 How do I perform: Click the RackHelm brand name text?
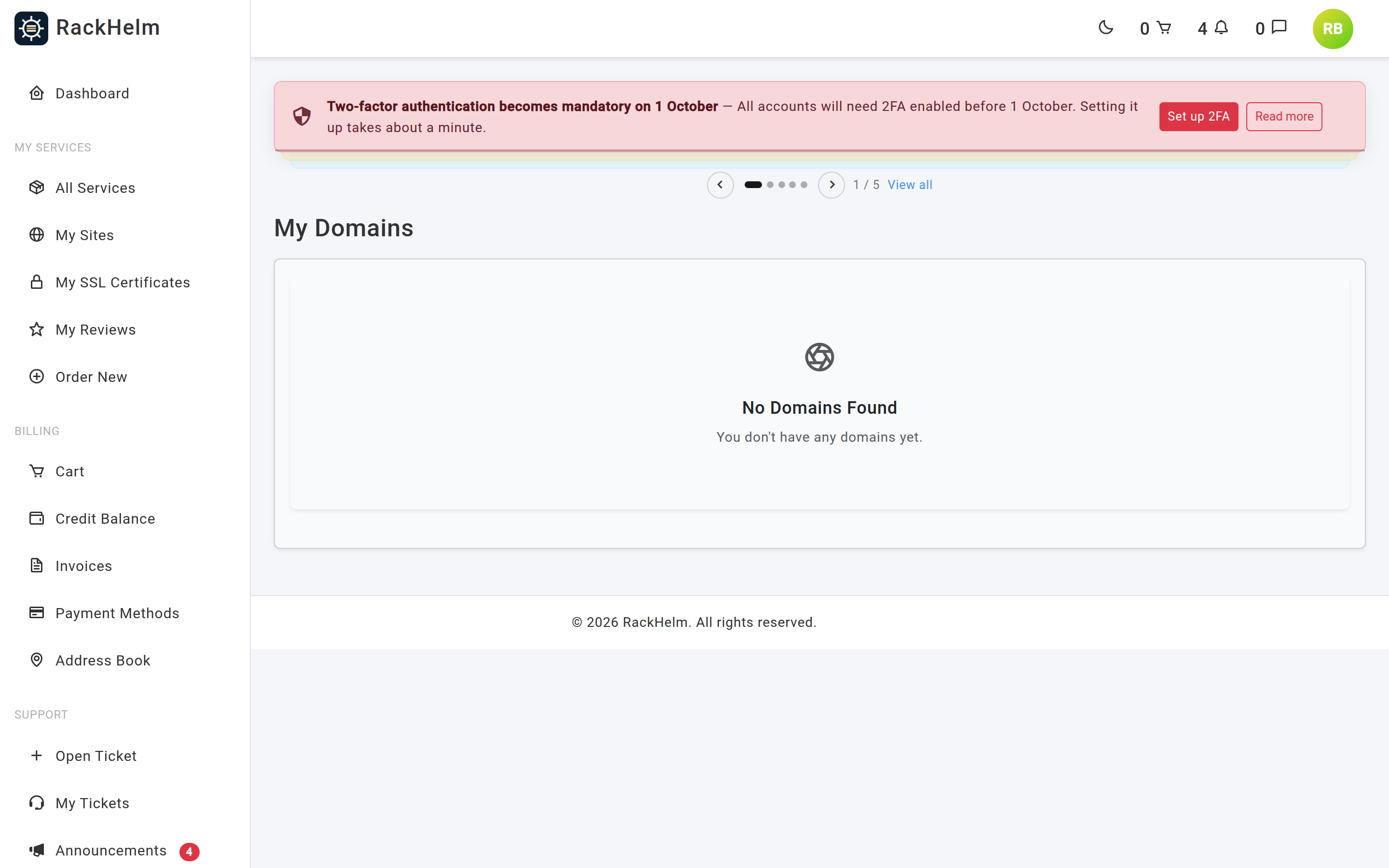click(108, 27)
